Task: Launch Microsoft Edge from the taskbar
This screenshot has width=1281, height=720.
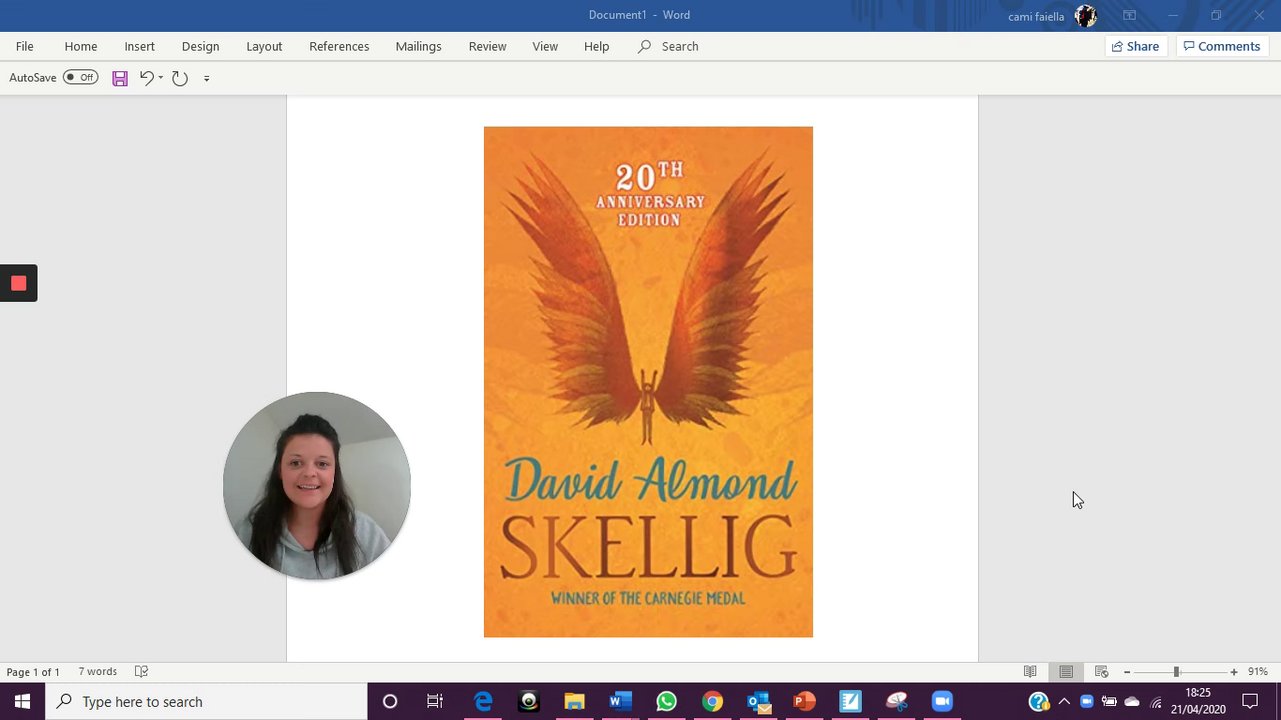Action: click(x=483, y=701)
